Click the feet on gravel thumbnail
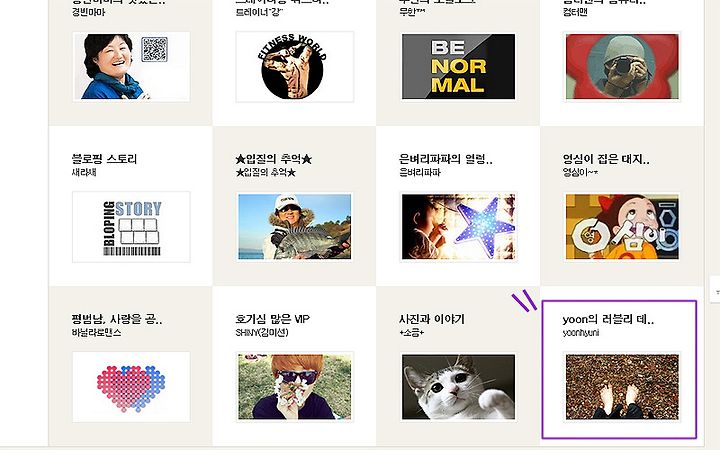Viewport: 720px width, 450px height. coord(622,387)
